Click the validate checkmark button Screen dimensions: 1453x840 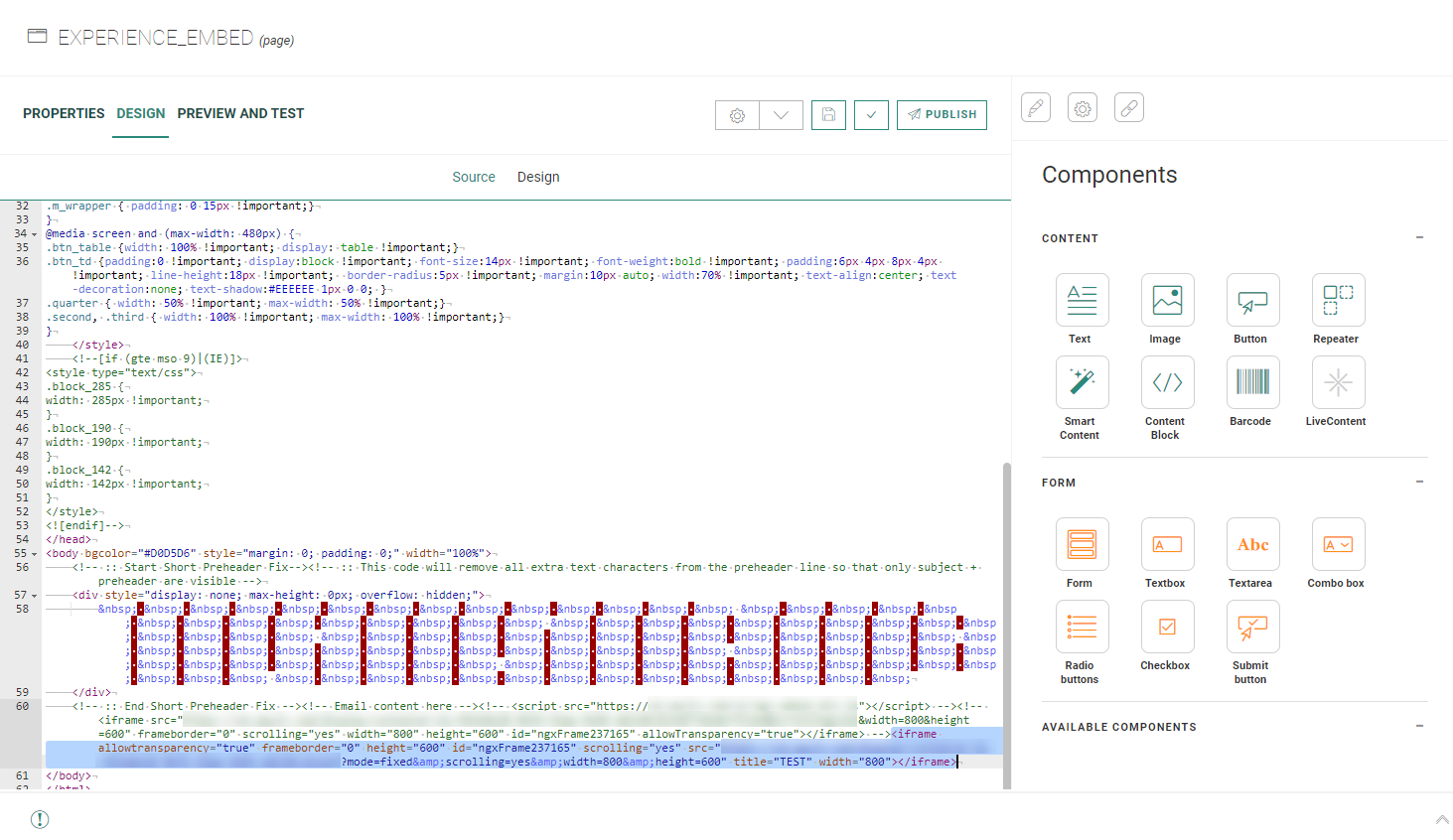click(871, 115)
